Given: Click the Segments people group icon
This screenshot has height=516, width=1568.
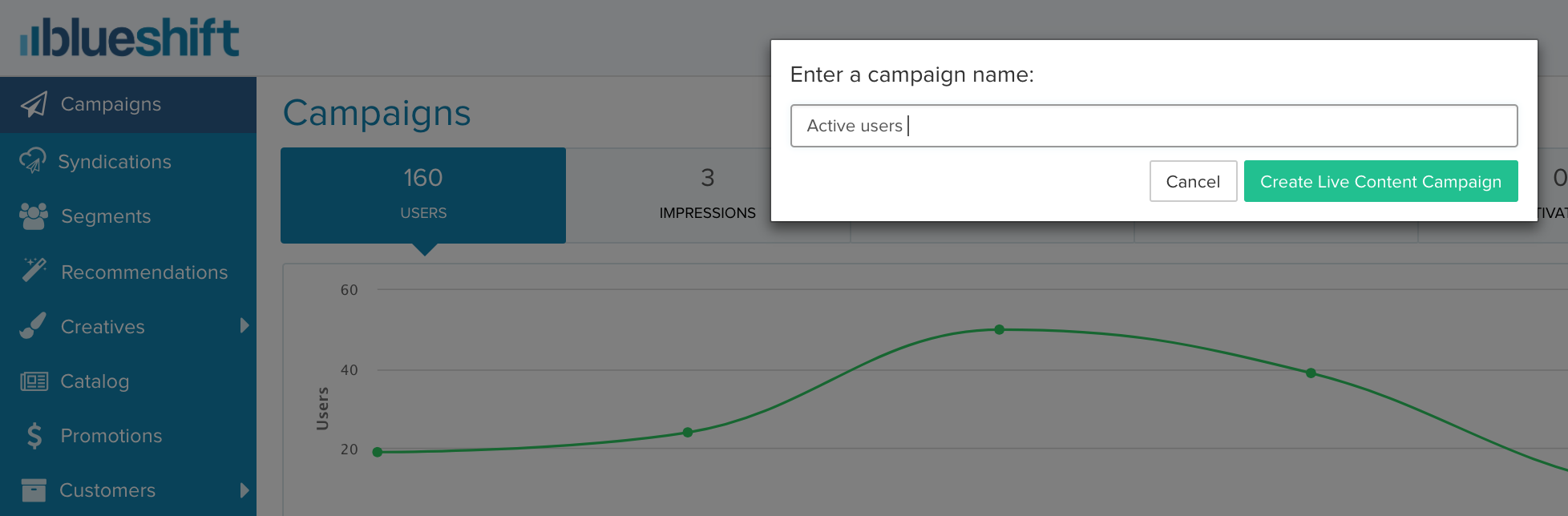Looking at the screenshot, I should tap(34, 216).
